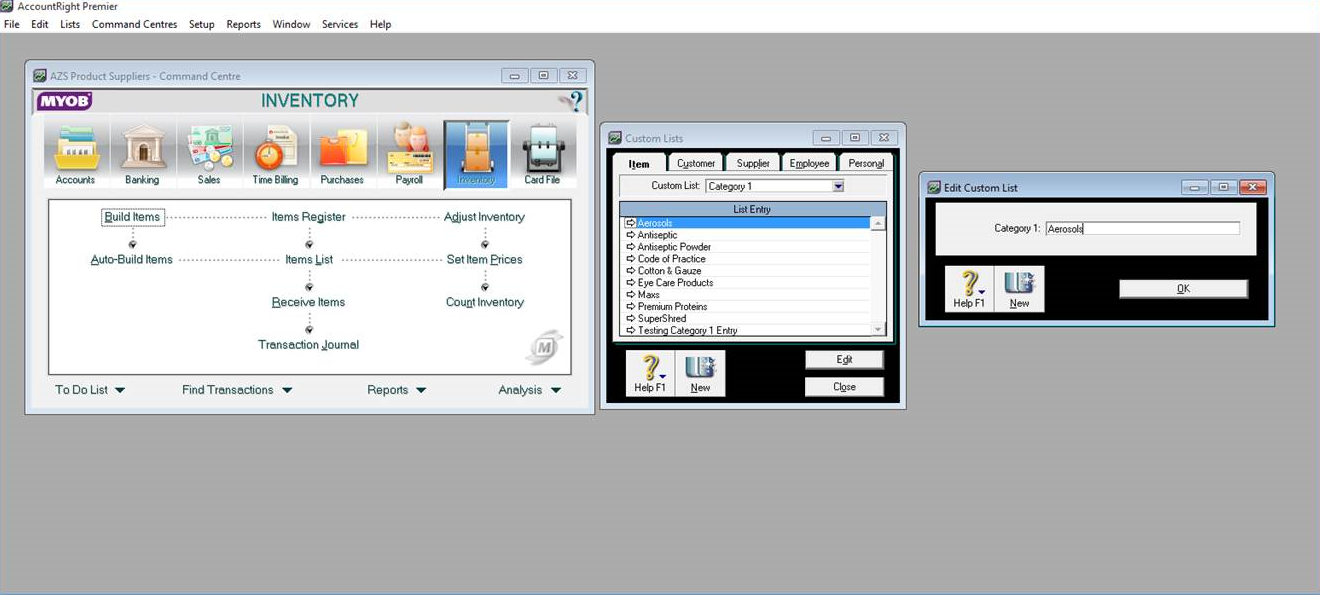Viewport: 1320px width, 596px height.
Task: Click the Edit button in Custom Lists
Action: pyautogui.click(x=844, y=359)
